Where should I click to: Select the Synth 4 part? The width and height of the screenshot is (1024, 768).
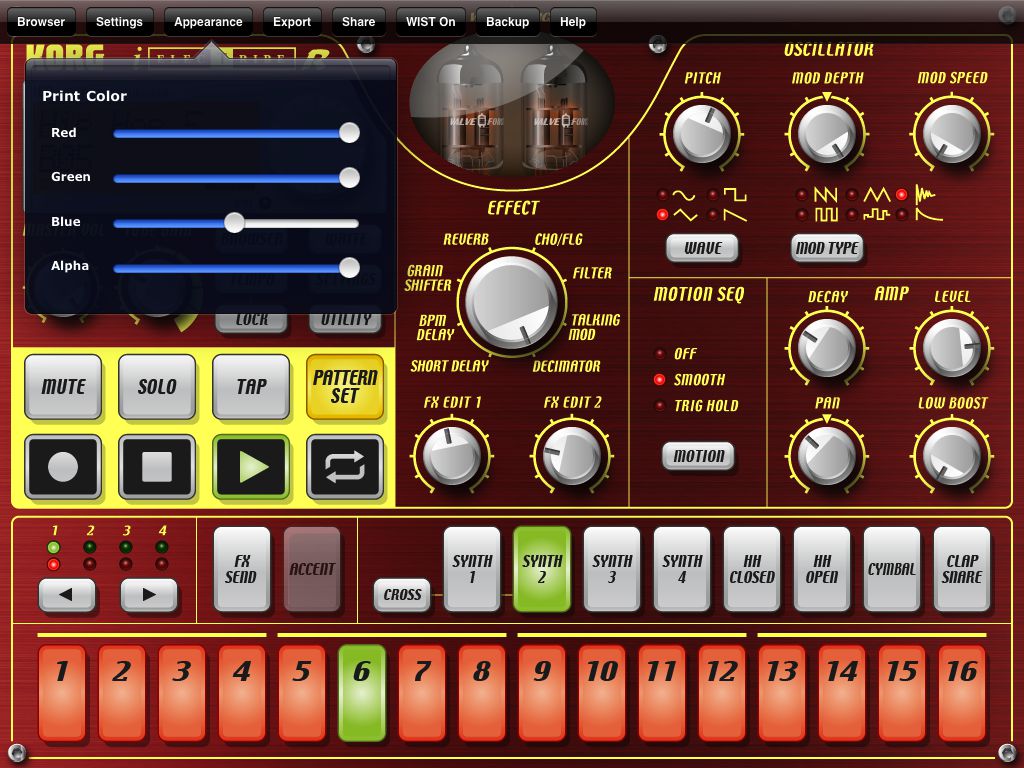(682, 569)
